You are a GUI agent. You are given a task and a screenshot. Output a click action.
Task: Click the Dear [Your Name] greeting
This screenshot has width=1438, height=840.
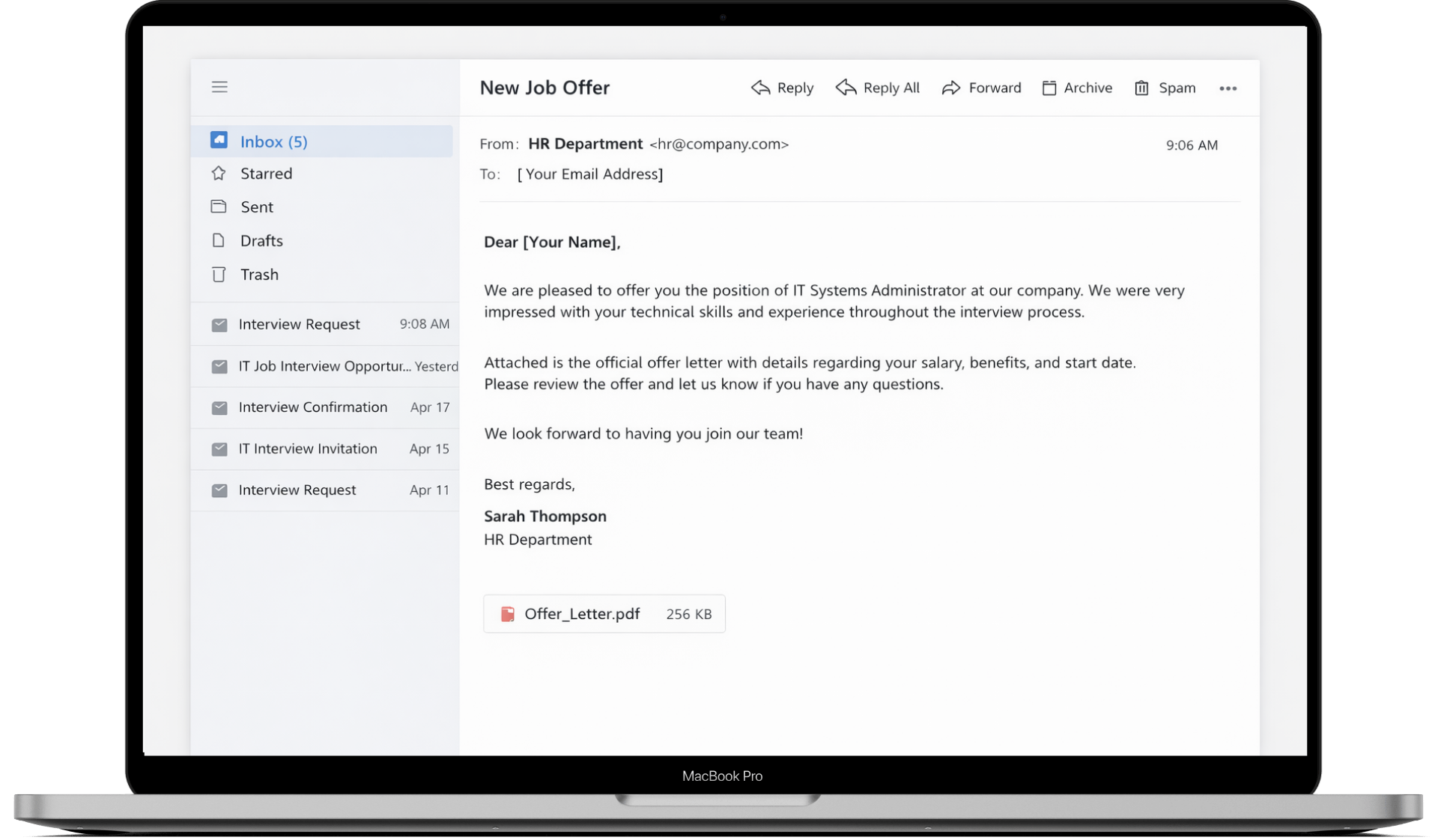552,242
